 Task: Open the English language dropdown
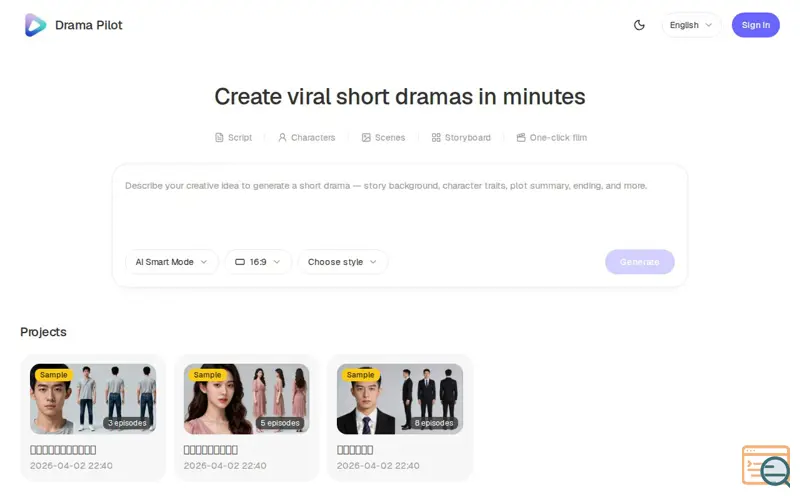click(691, 25)
